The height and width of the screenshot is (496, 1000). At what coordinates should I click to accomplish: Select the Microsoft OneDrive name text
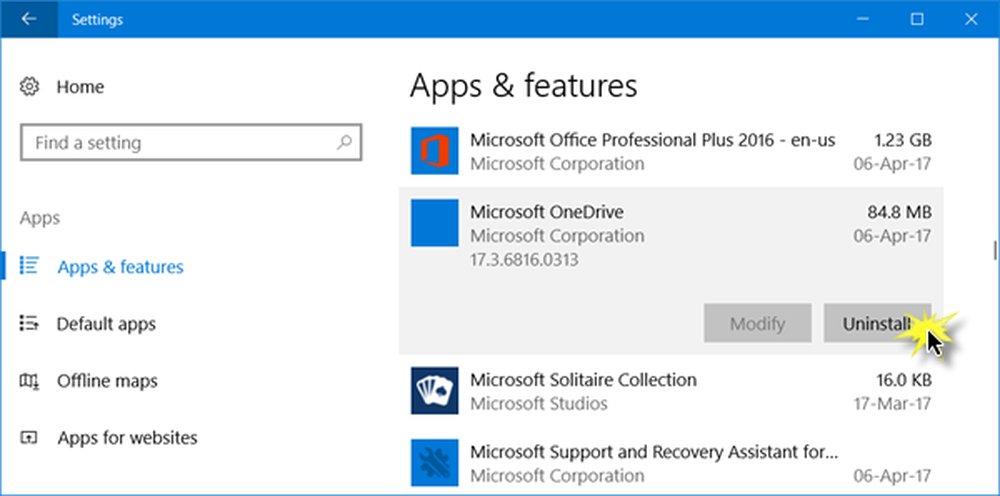pyautogui.click(x=547, y=212)
